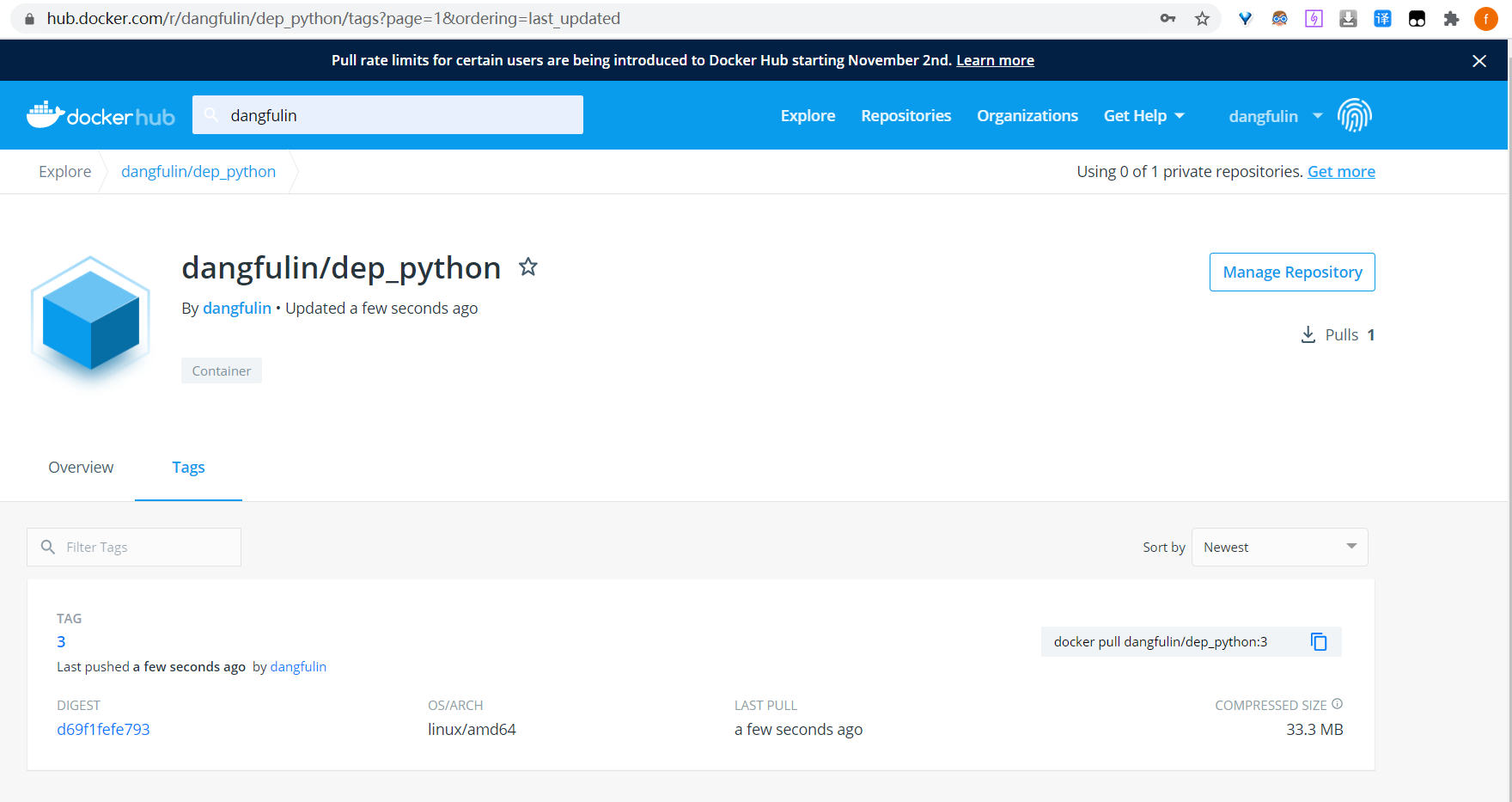Open the dangfulin account dropdown
The height and width of the screenshot is (802, 1512).
(x=1276, y=116)
